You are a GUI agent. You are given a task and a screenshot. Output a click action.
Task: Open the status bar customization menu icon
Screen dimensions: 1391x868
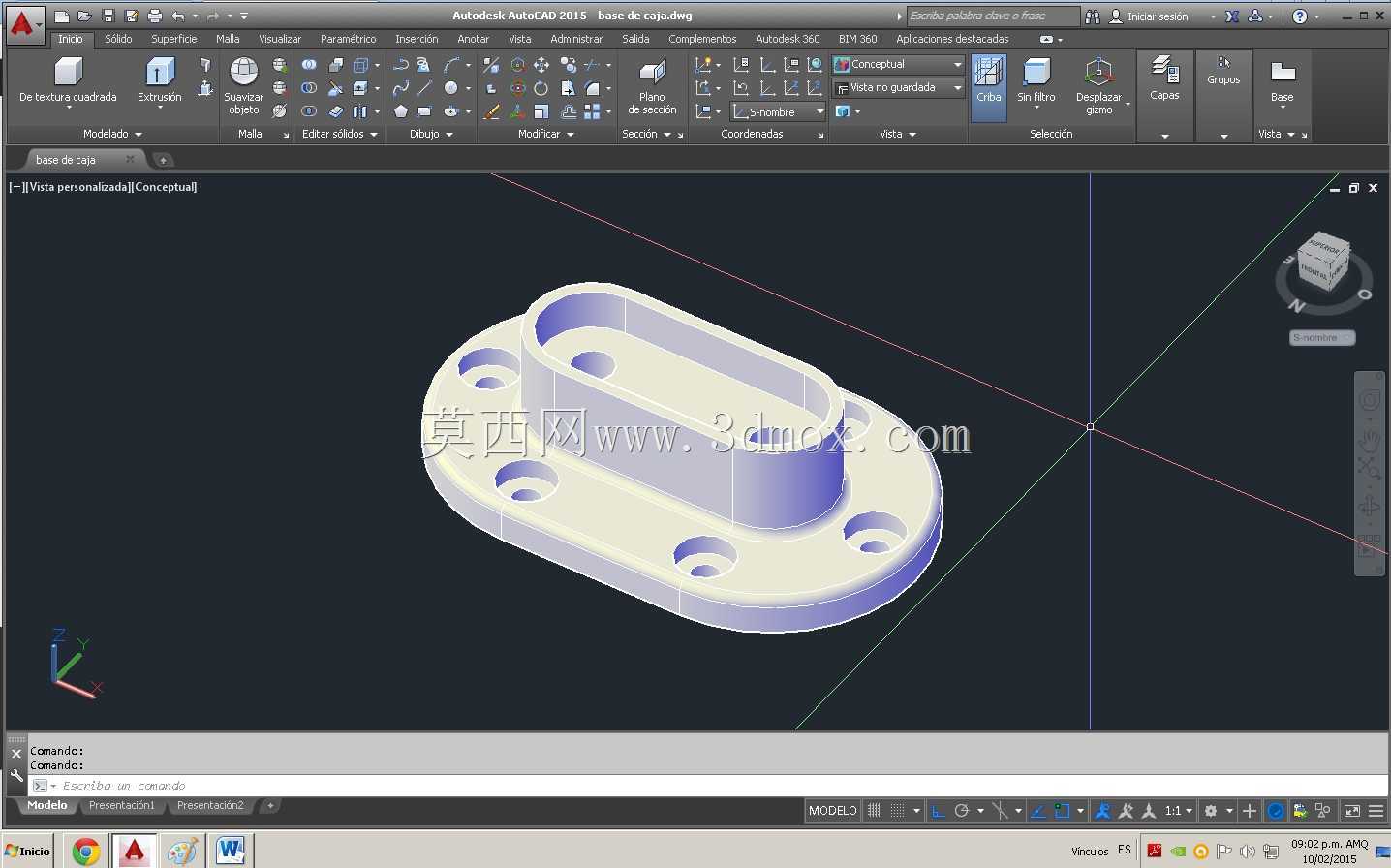[x=1376, y=811]
